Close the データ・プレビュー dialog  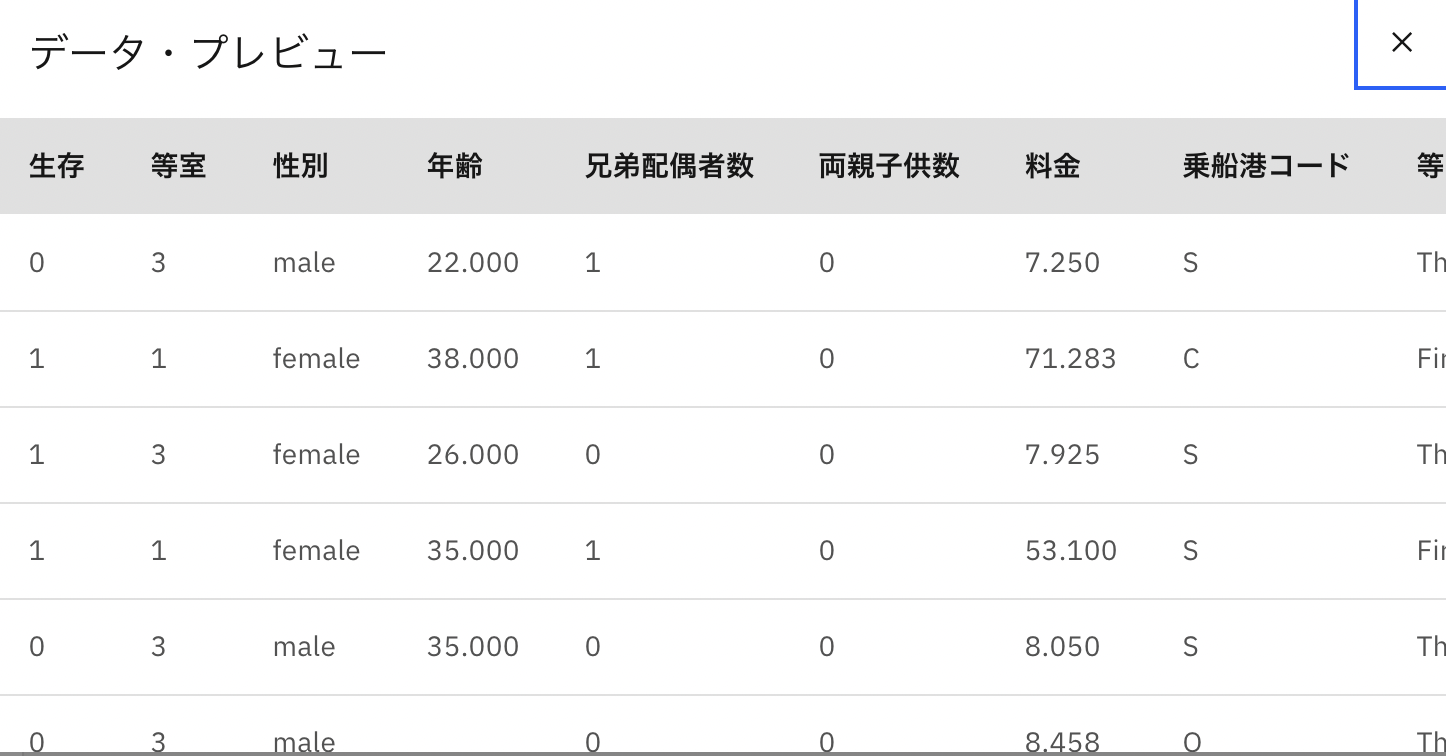[x=1400, y=42]
